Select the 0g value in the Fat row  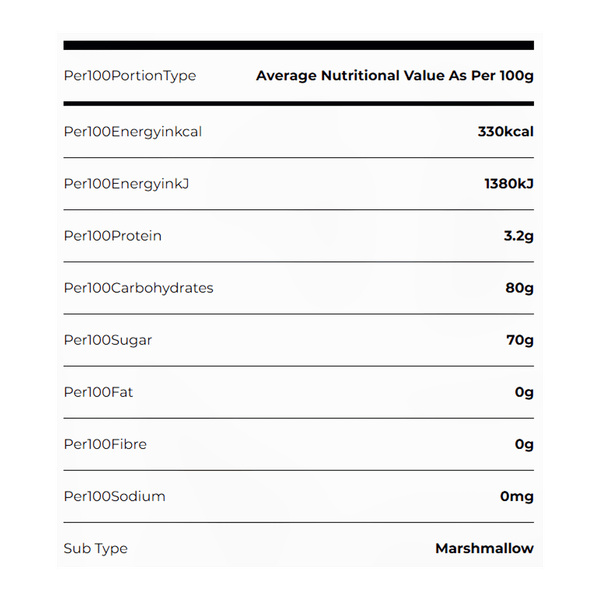coord(524,392)
